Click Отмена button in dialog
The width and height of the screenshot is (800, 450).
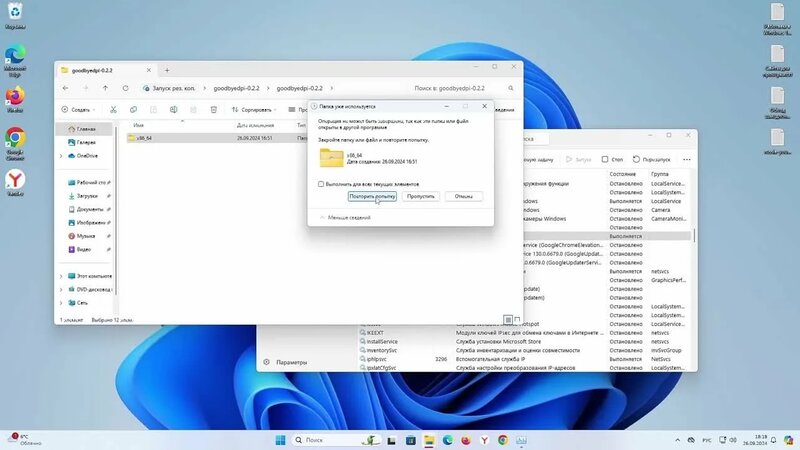(x=463, y=196)
